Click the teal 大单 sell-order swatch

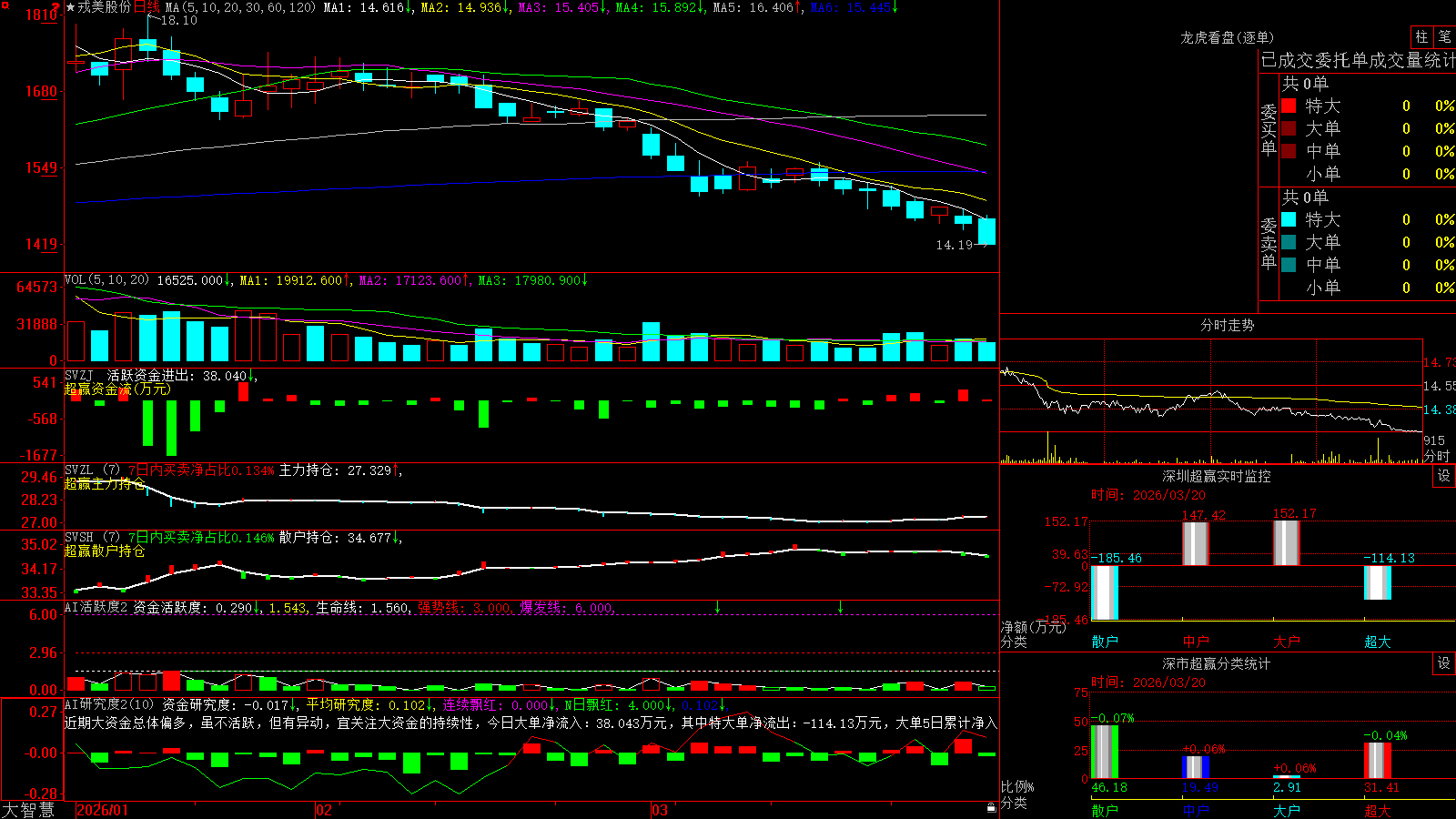coord(1289,242)
